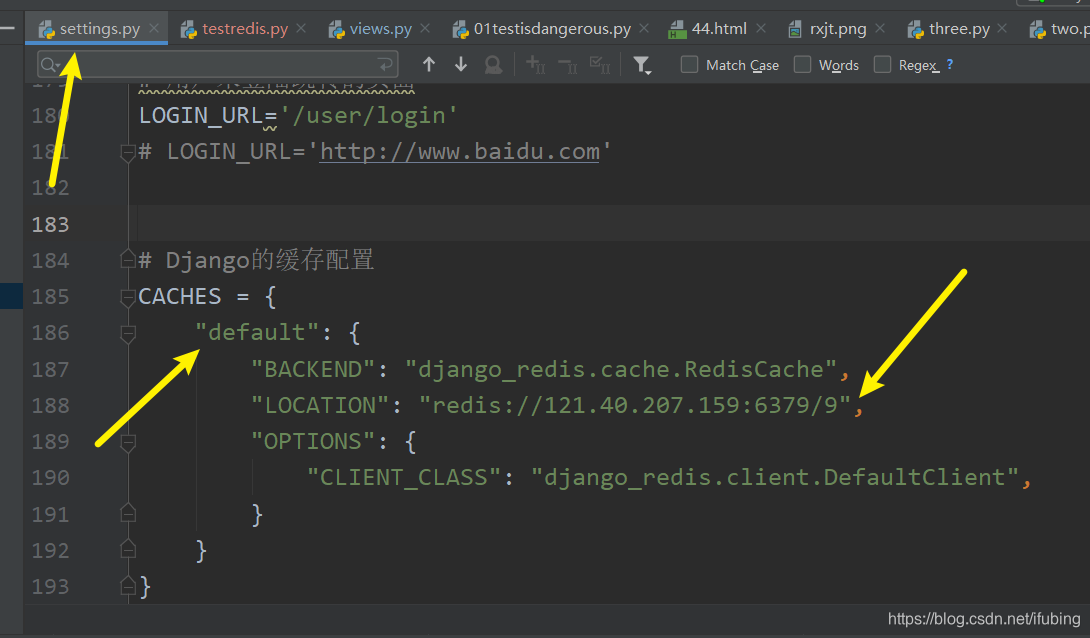Switch to the settings.py tab
The image size is (1090, 638).
(x=99, y=28)
